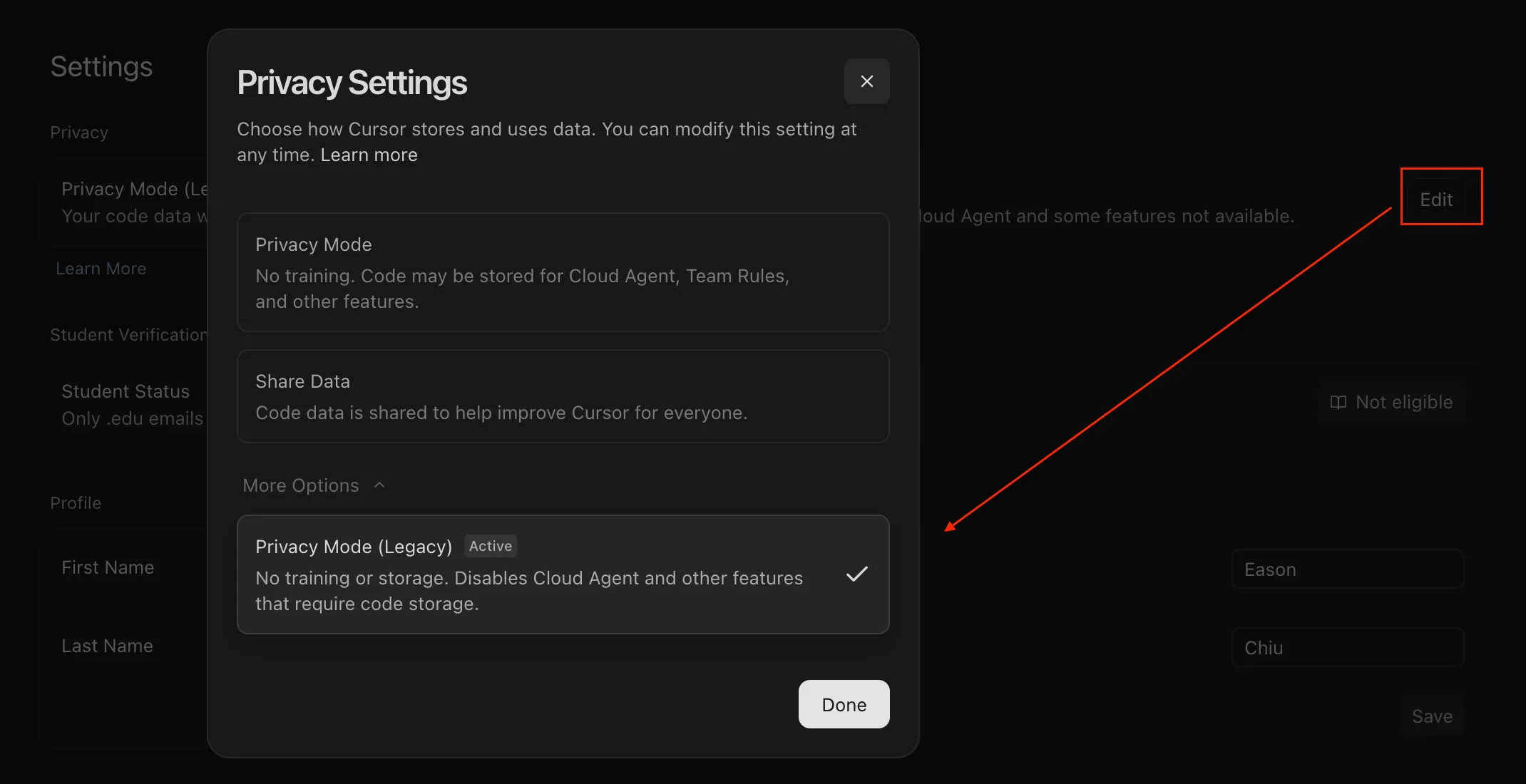Click the Done button
1526x784 pixels.
pos(844,704)
